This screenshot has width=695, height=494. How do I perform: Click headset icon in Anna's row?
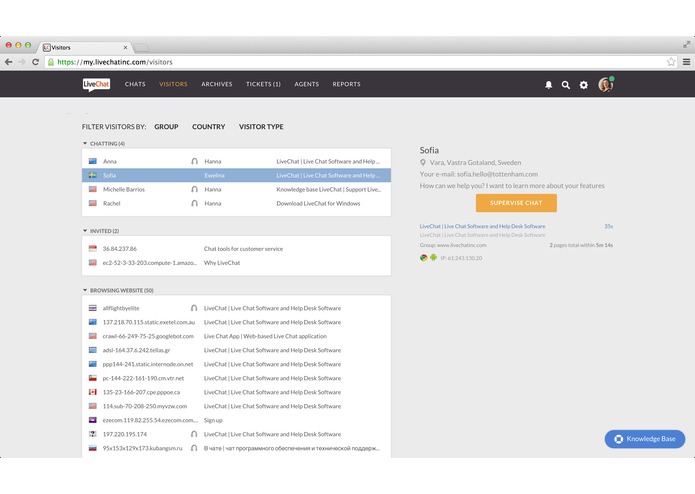pyautogui.click(x=194, y=161)
